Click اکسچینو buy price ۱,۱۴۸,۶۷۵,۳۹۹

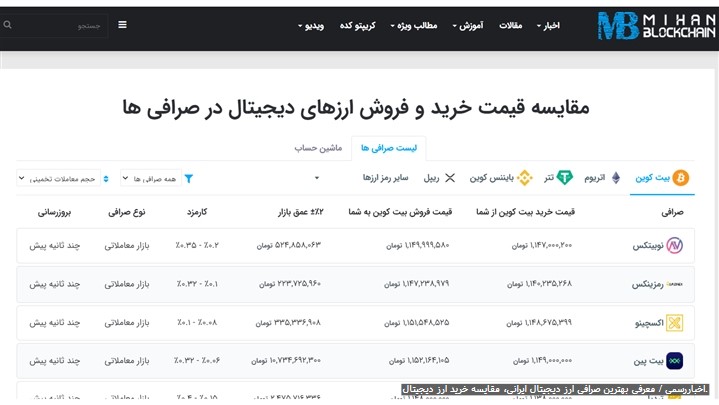coord(539,322)
